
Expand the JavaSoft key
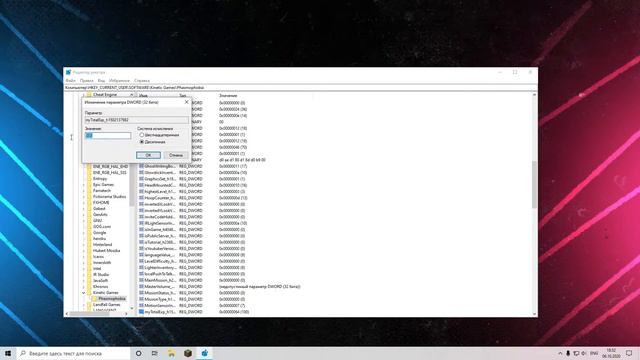tap(84, 281)
